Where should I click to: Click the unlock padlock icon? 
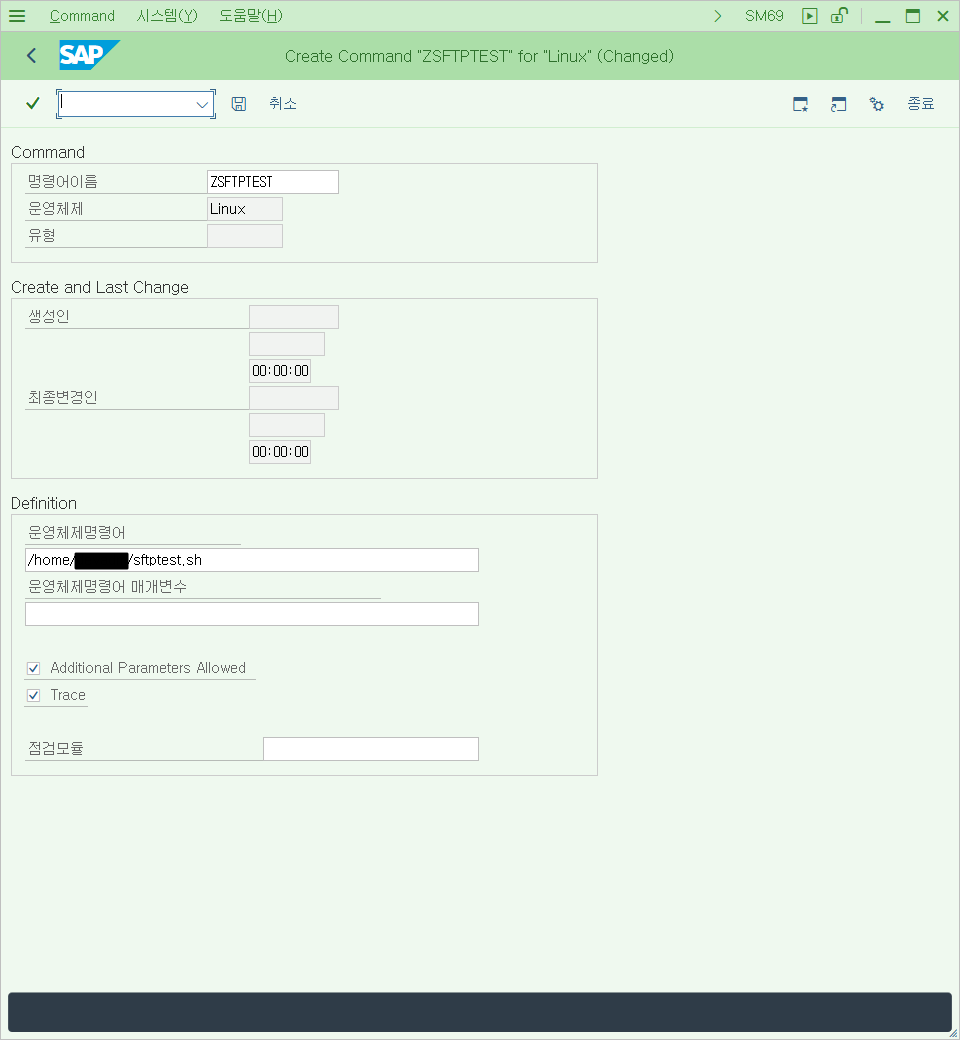(839, 15)
